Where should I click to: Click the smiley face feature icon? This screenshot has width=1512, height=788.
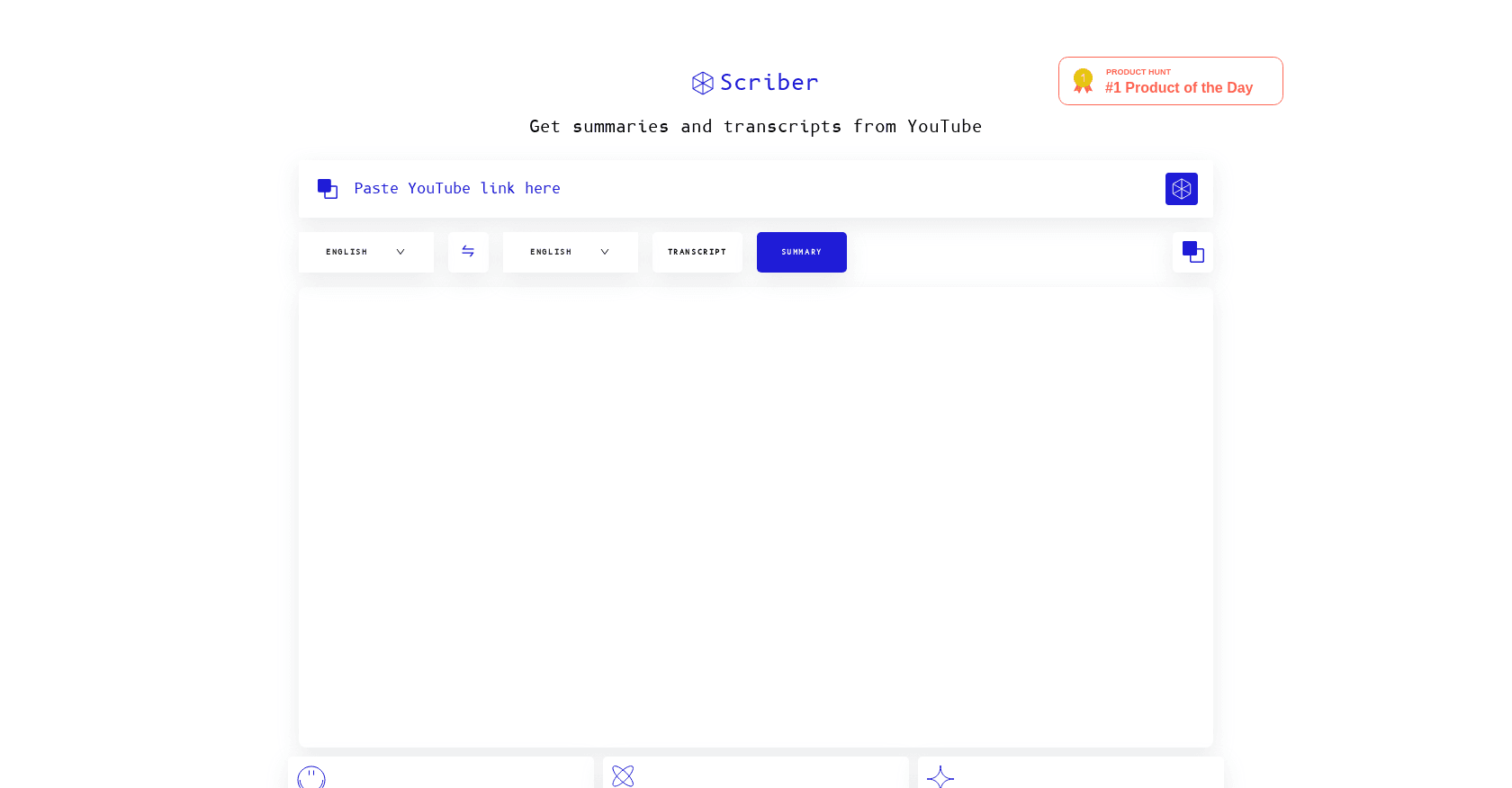click(311, 778)
